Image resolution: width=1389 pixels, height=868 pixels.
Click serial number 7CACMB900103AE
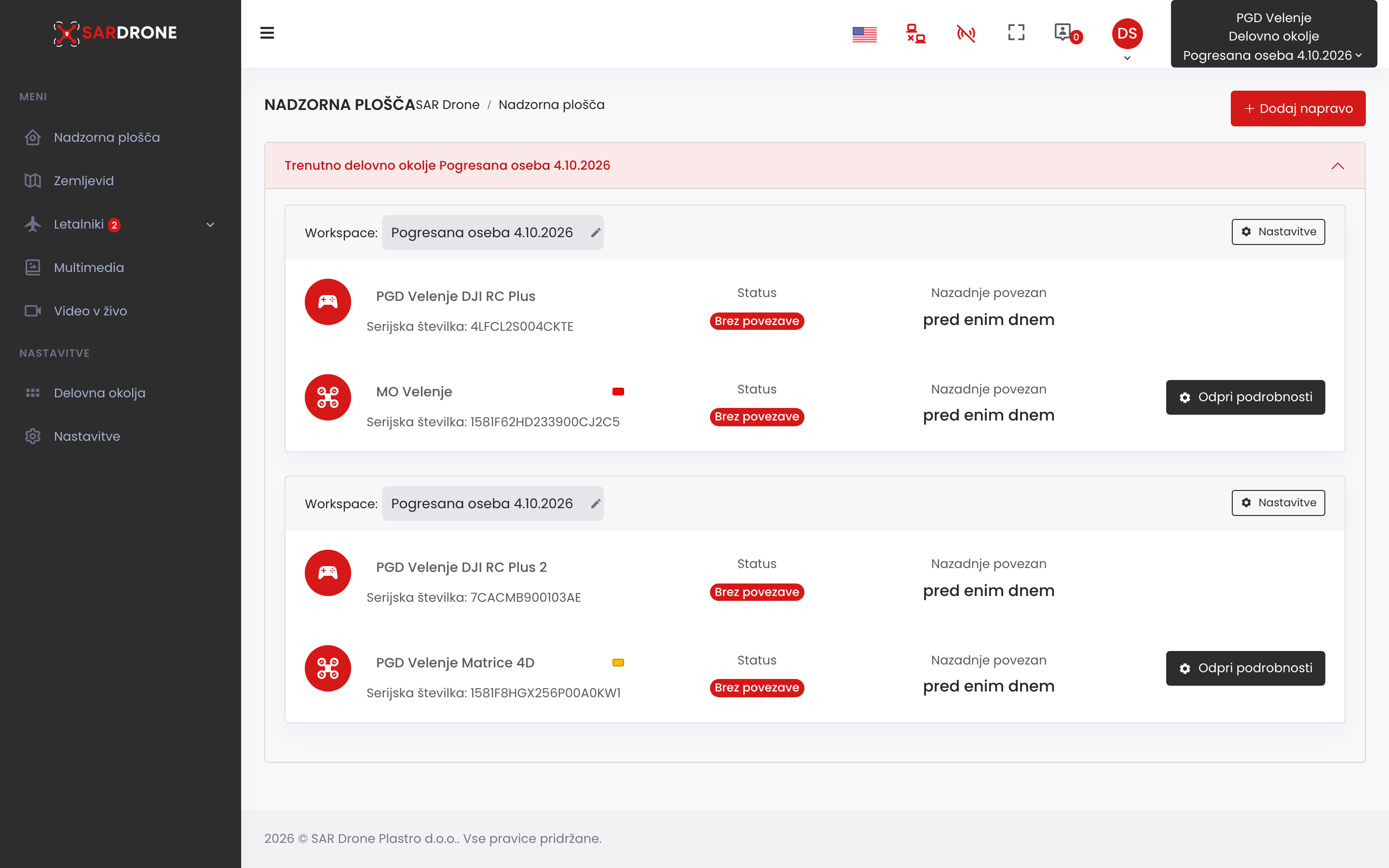pos(525,597)
